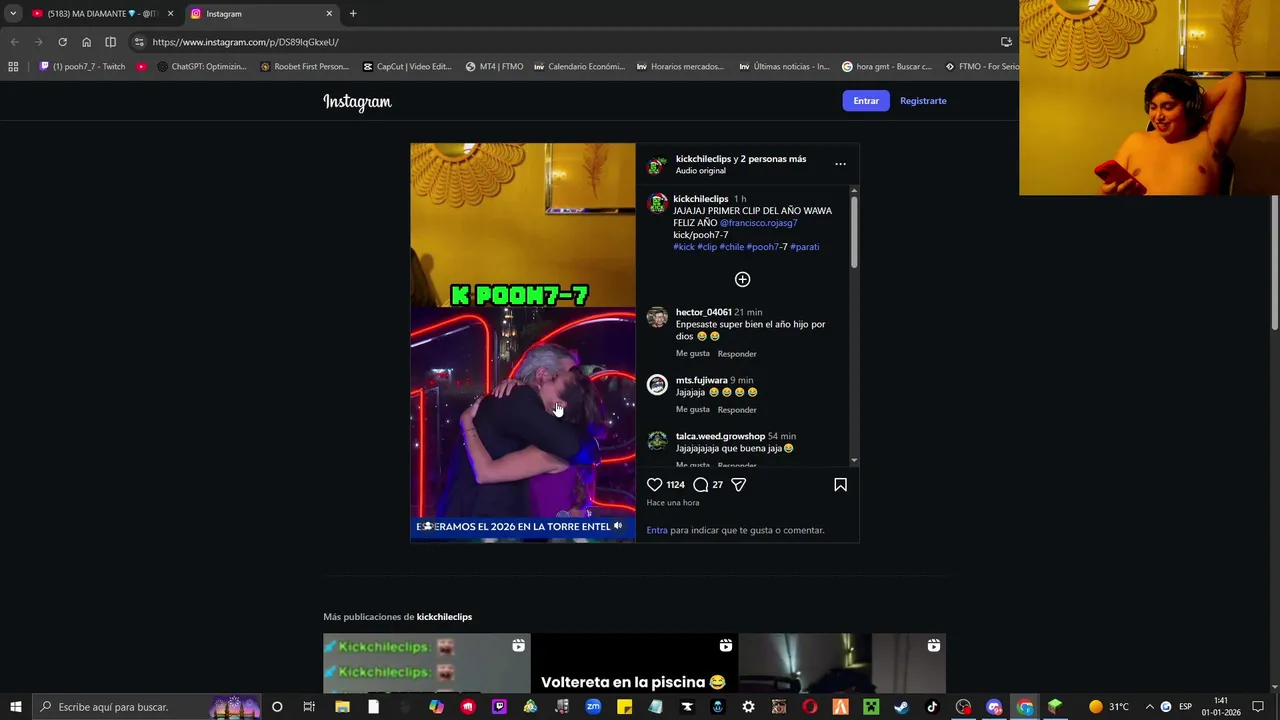Open Task View on the taskbar

tap(309, 707)
